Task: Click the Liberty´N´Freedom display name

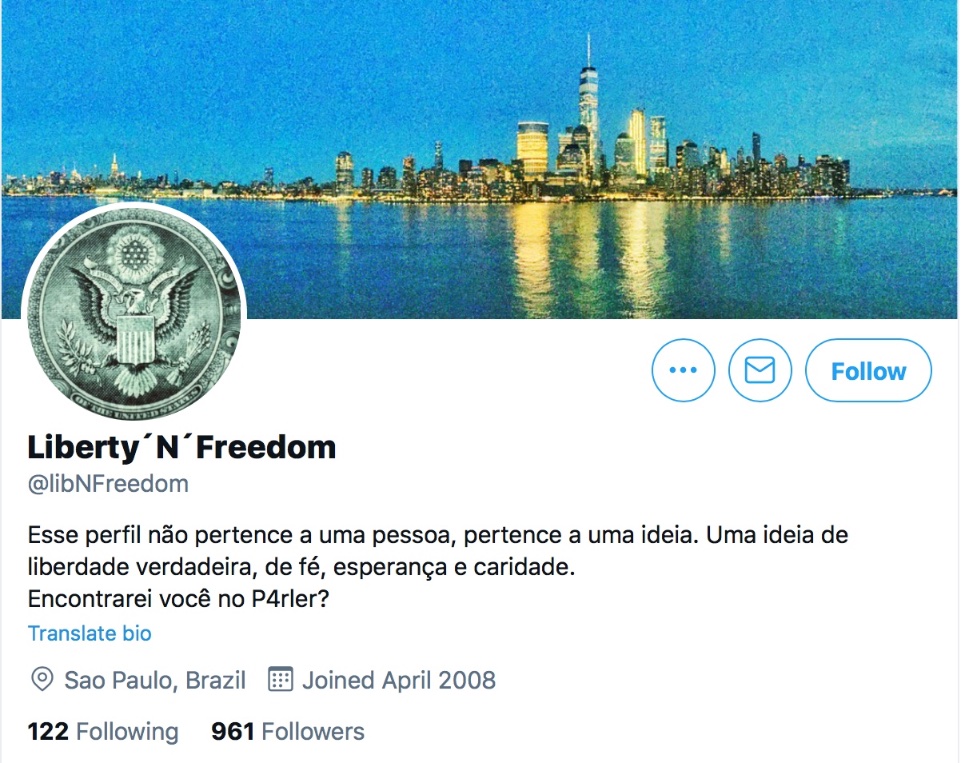Action: tap(182, 447)
